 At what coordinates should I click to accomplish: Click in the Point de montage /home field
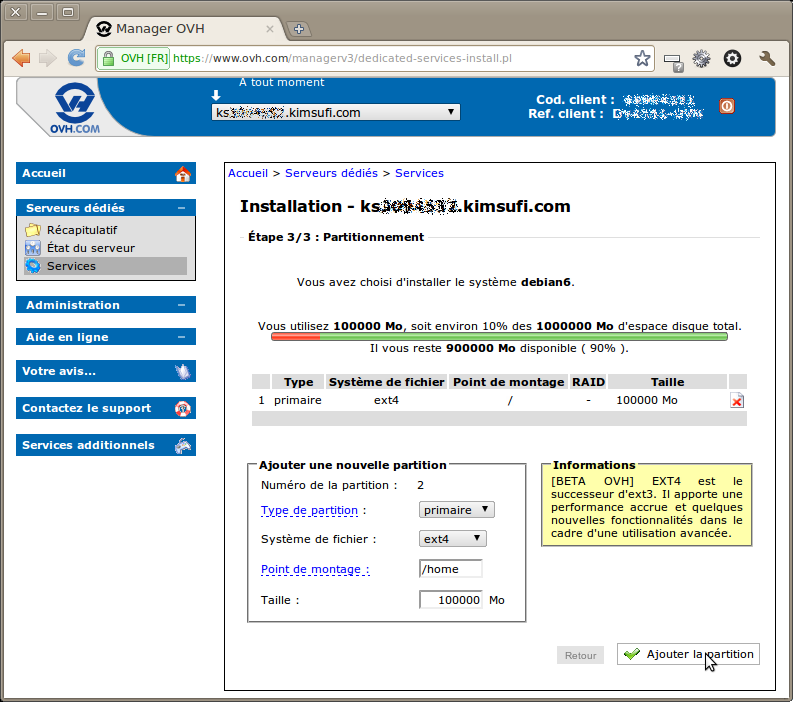click(x=451, y=569)
